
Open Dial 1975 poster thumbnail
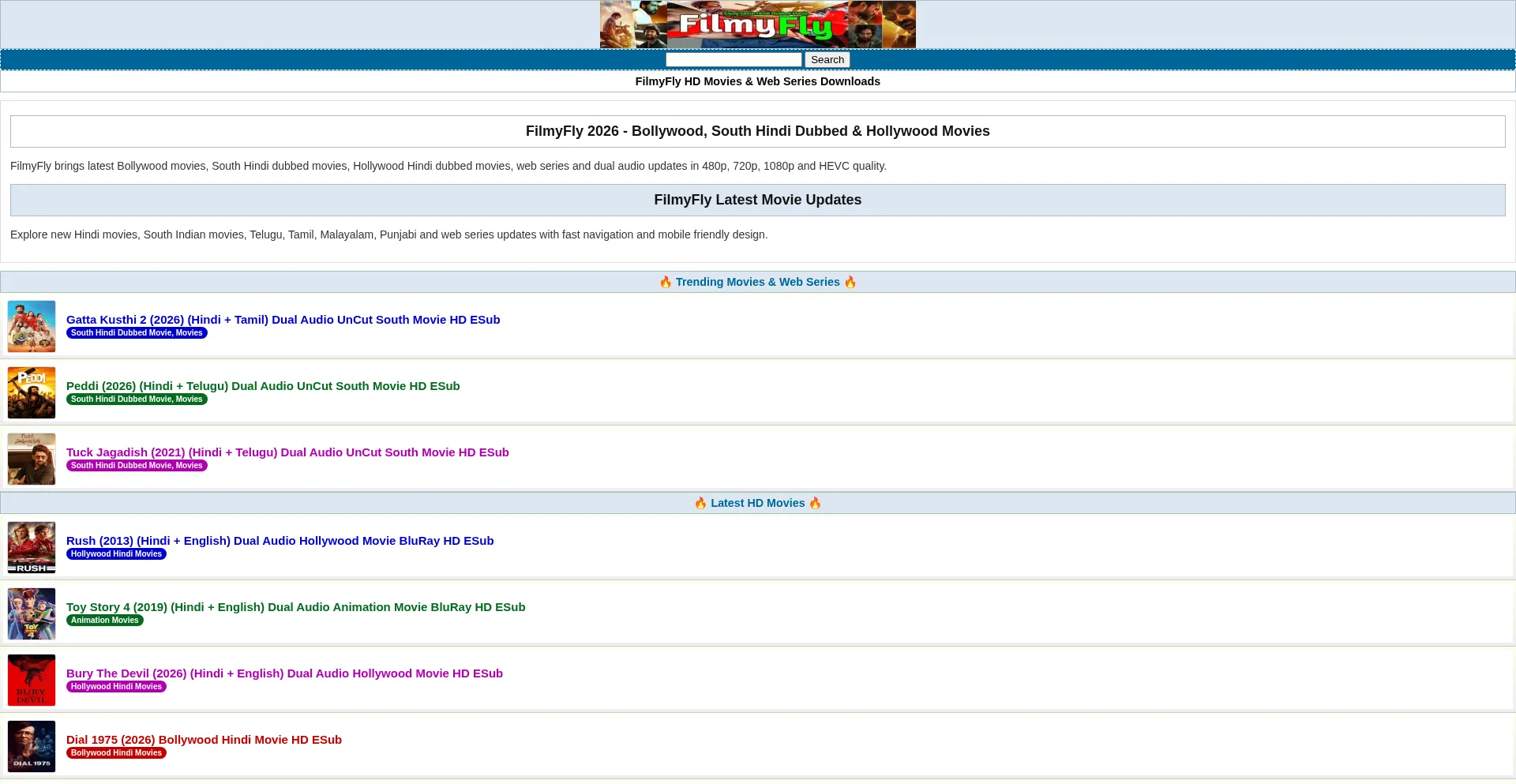point(32,746)
